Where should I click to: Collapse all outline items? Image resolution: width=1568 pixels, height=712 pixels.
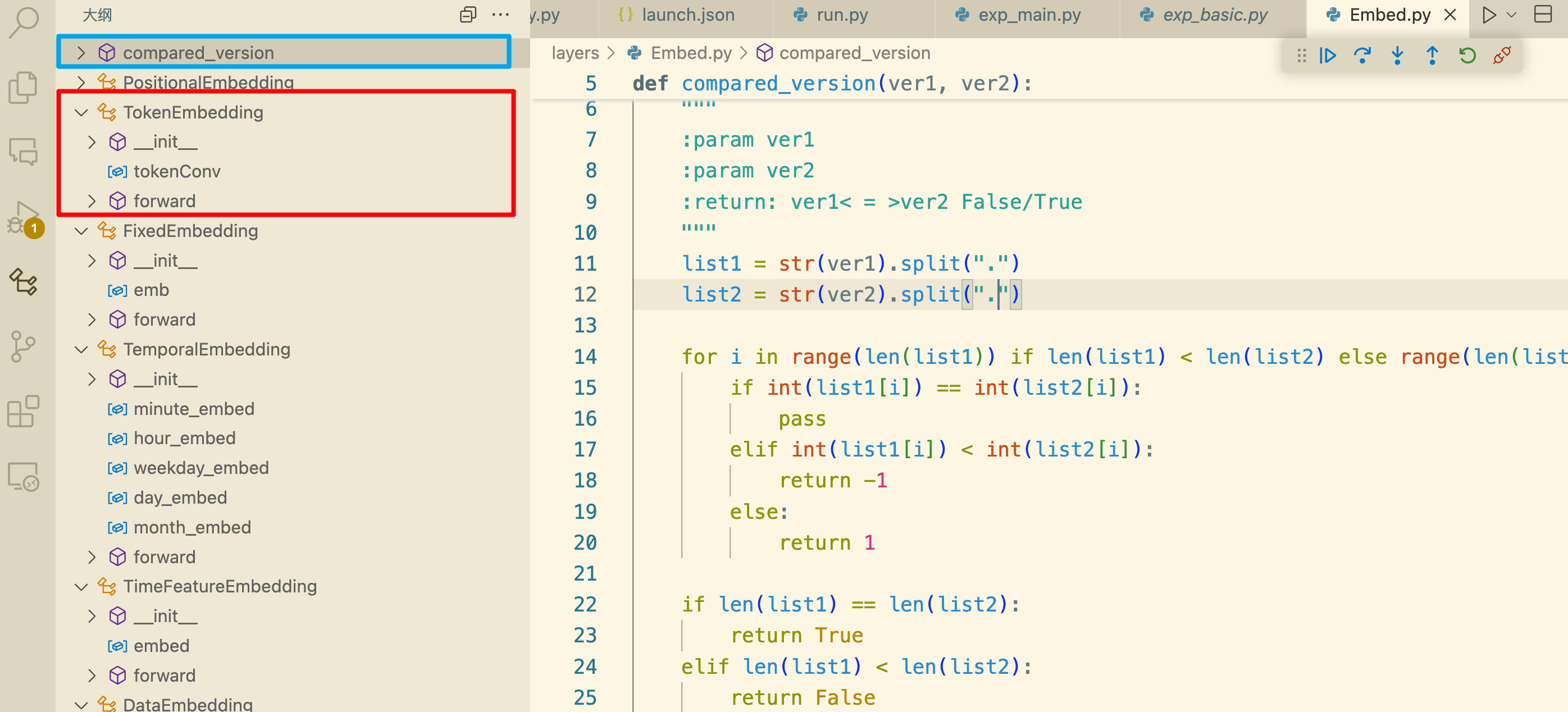(467, 15)
